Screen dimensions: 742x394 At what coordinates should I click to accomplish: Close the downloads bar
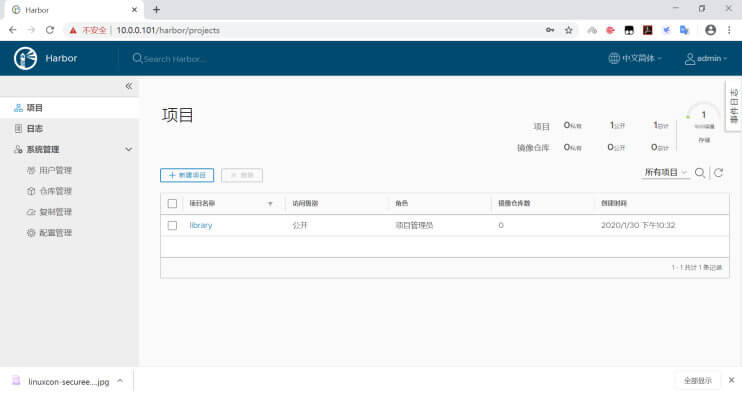tap(731, 380)
